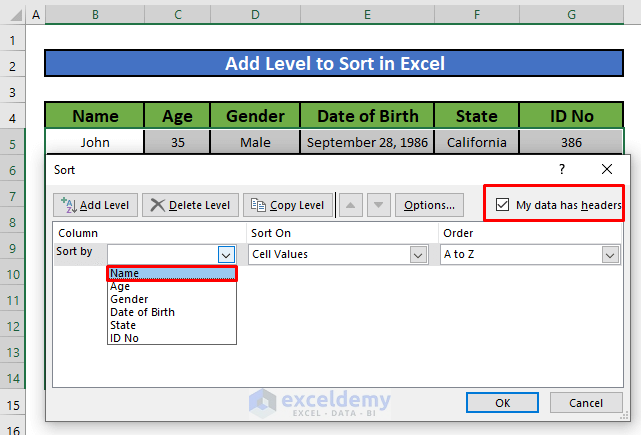Click the Move Up arrow

coord(351,205)
